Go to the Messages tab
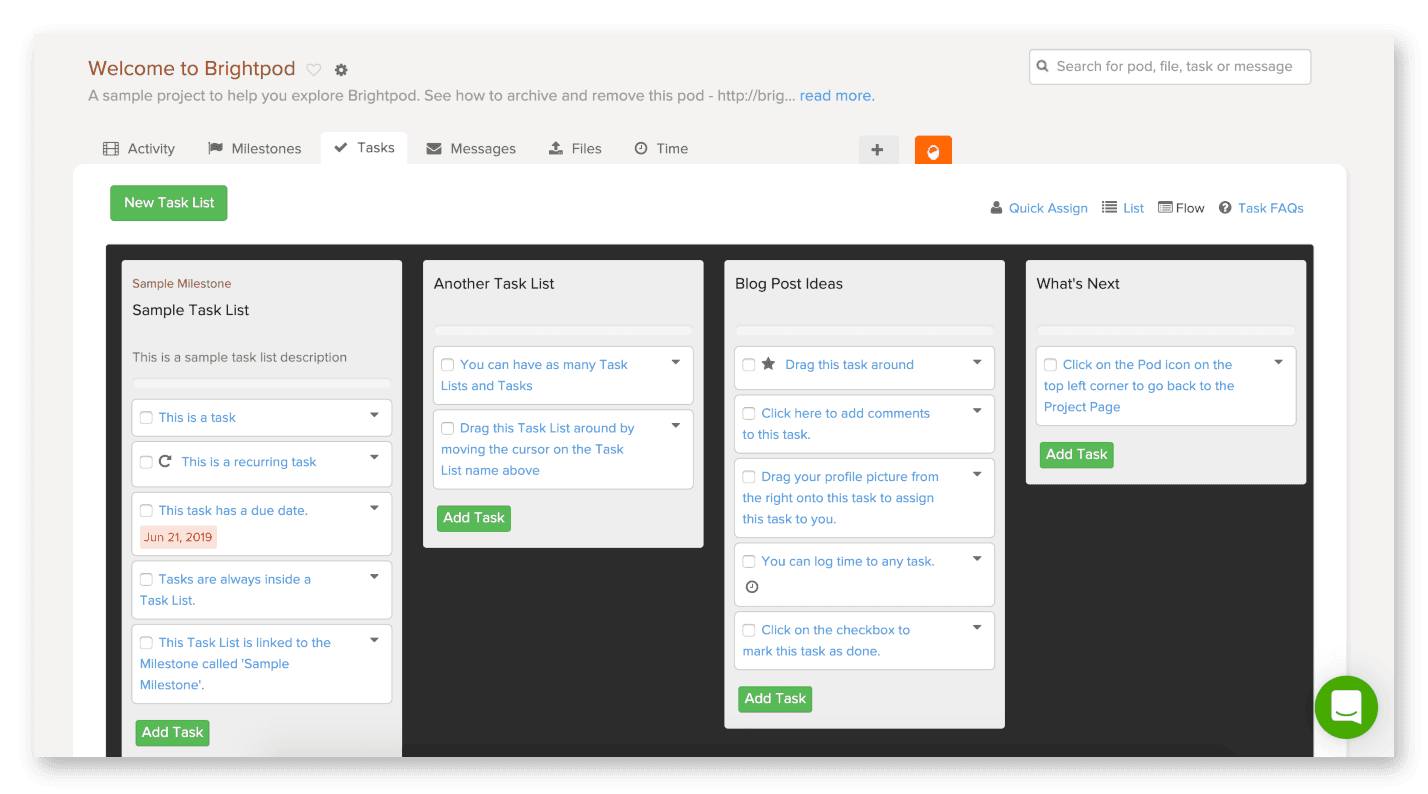Image resolution: width=1428 pixels, height=794 pixels. [x=471, y=149]
